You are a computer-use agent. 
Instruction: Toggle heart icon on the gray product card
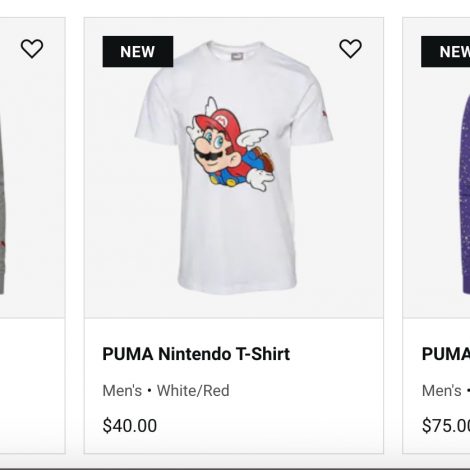[32, 49]
